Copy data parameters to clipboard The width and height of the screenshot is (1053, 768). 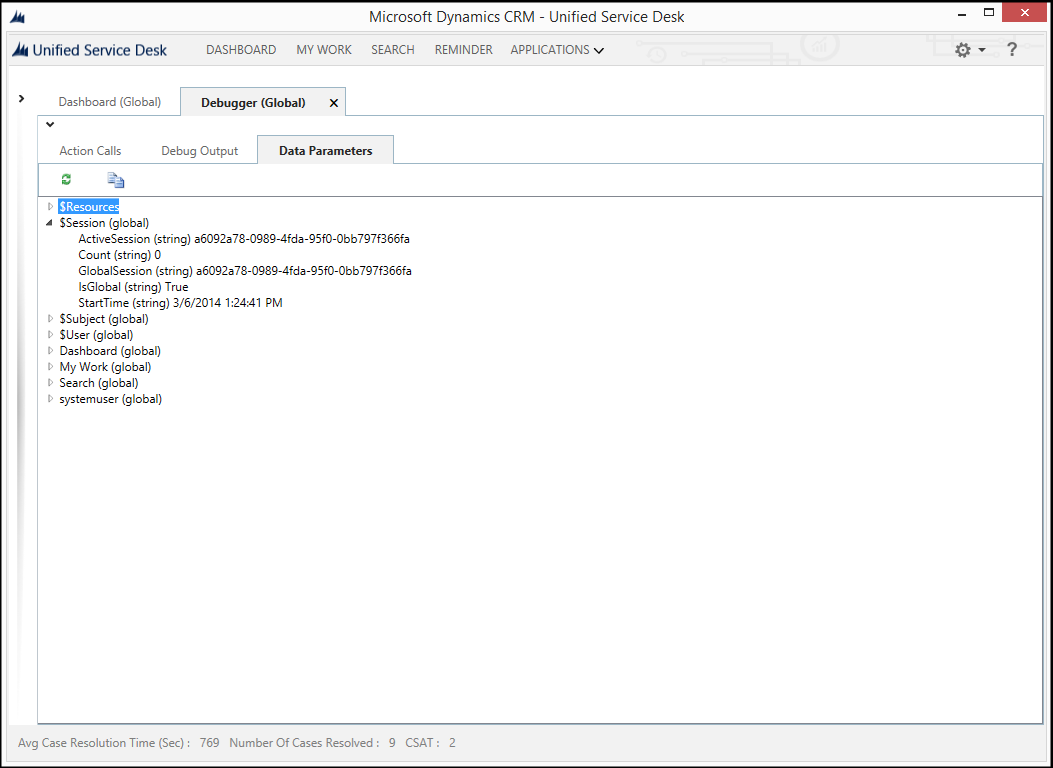tap(115, 179)
